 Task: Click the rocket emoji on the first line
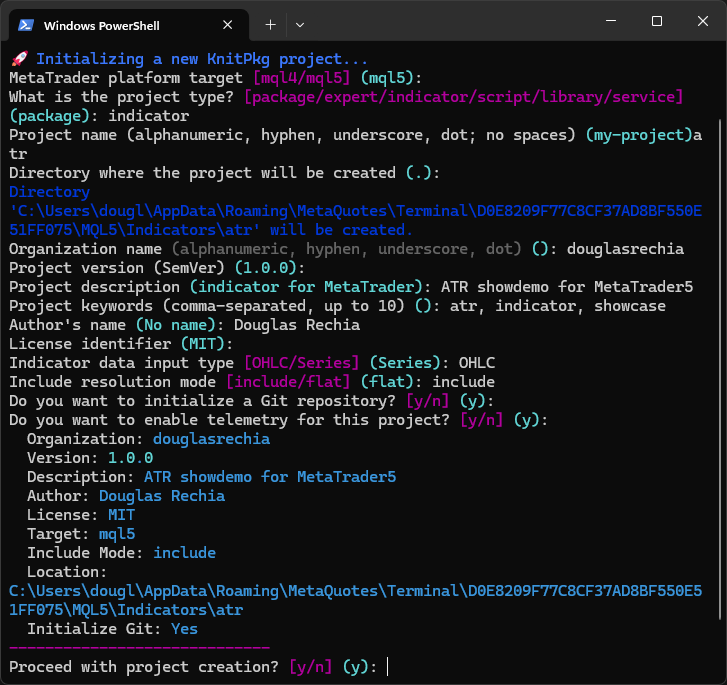tap(18, 59)
